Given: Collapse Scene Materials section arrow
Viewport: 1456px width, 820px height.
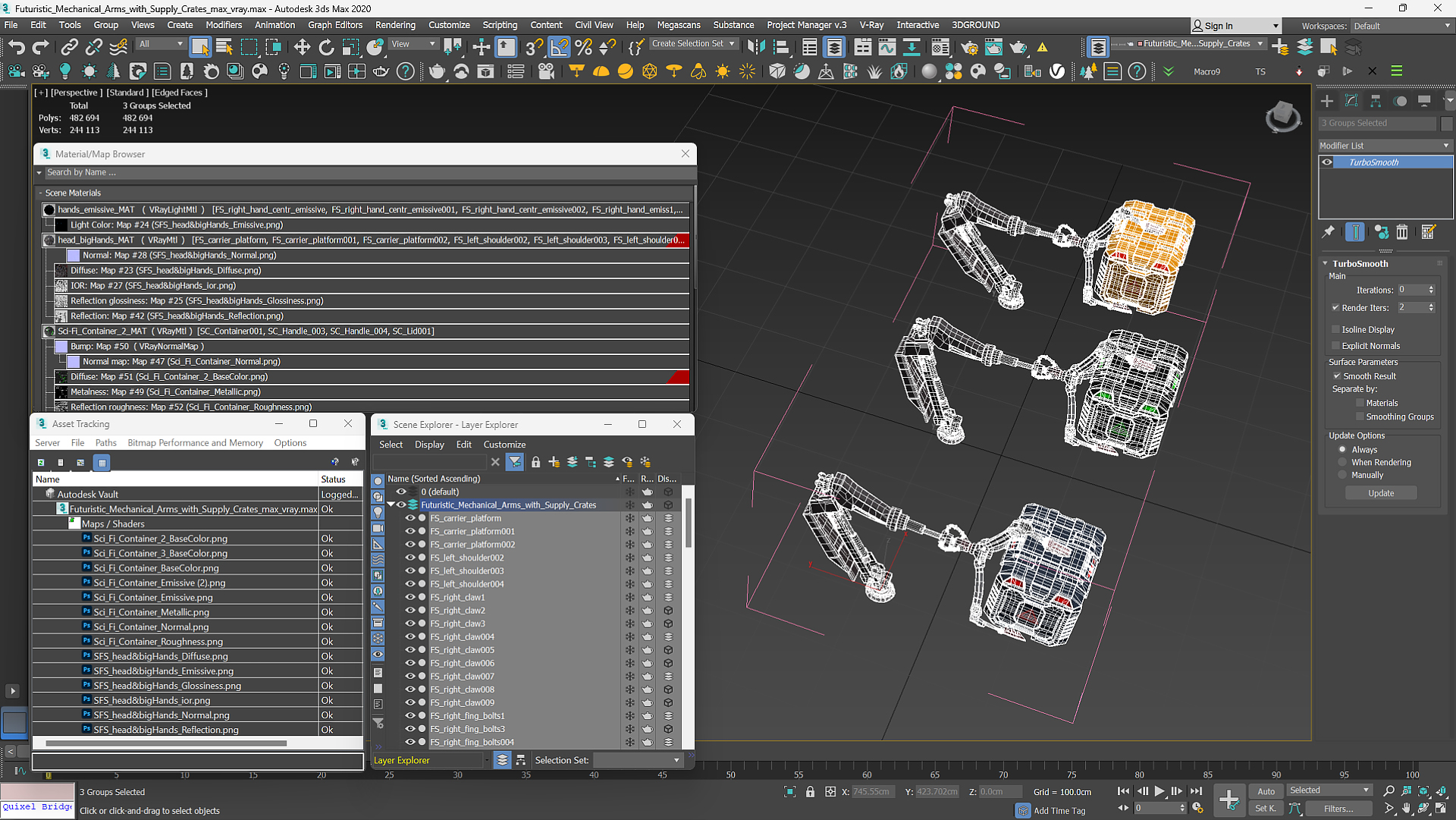Looking at the screenshot, I should point(40,193).
